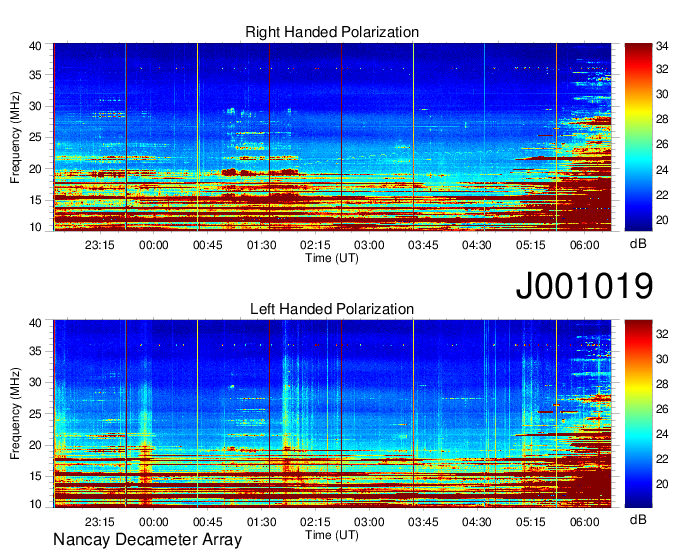
Task: Click the 00:00 time tick under Right Handed plot
Action: (154, 245)
